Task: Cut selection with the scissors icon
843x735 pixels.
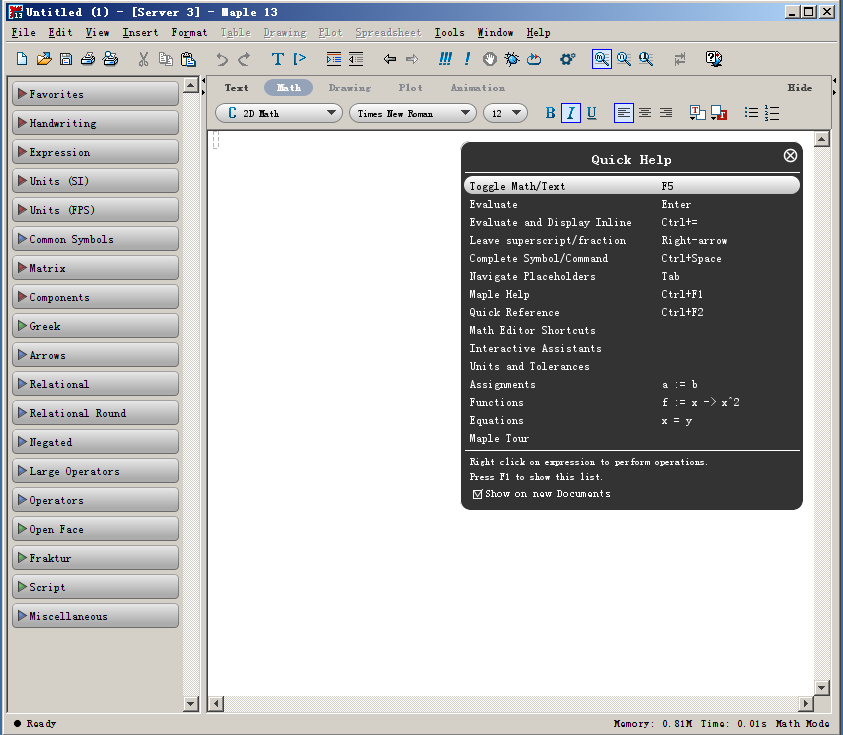Action: tap(143, 59)
